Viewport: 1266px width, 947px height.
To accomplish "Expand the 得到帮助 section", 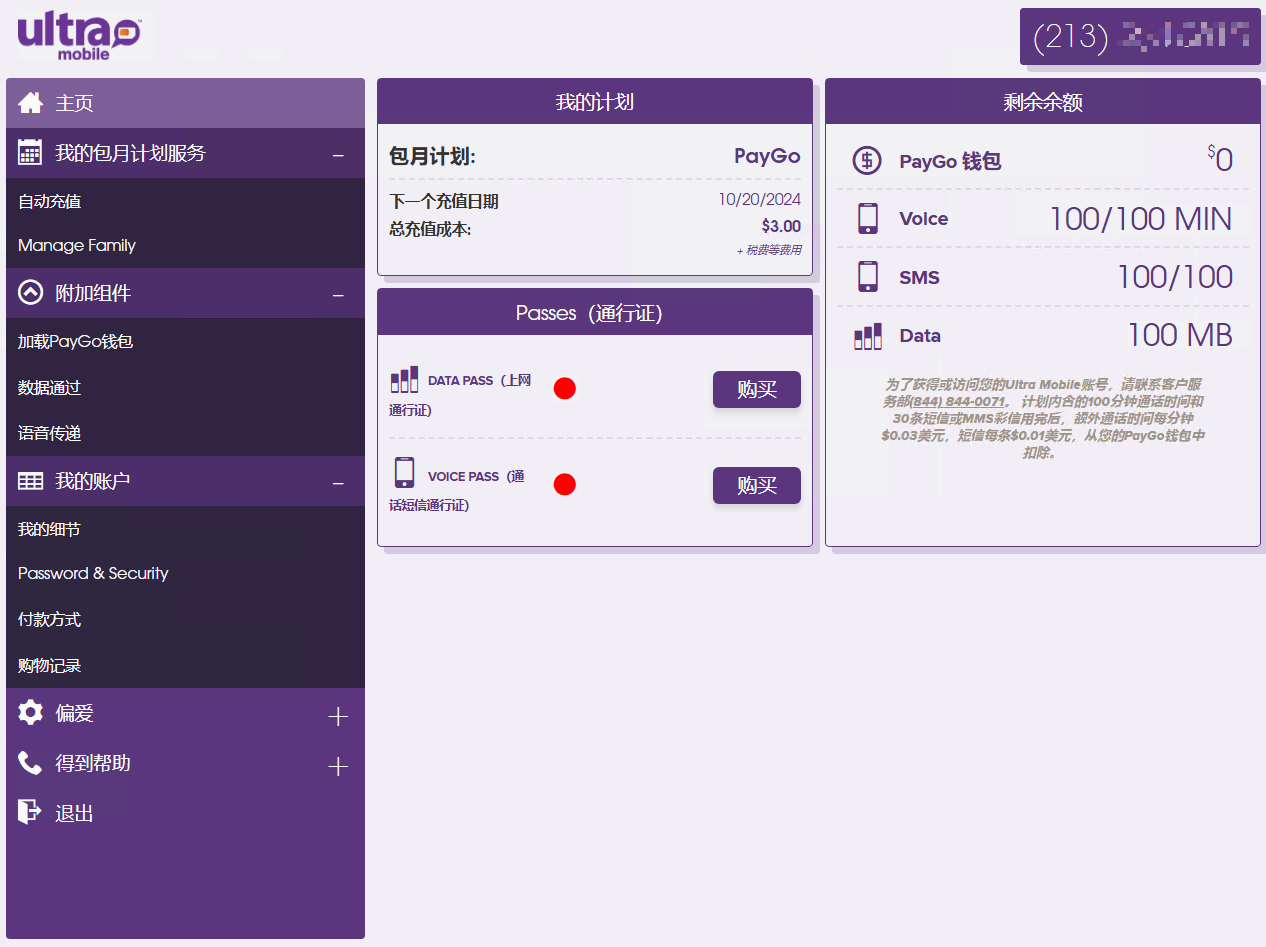I will [x=338, y=766].
